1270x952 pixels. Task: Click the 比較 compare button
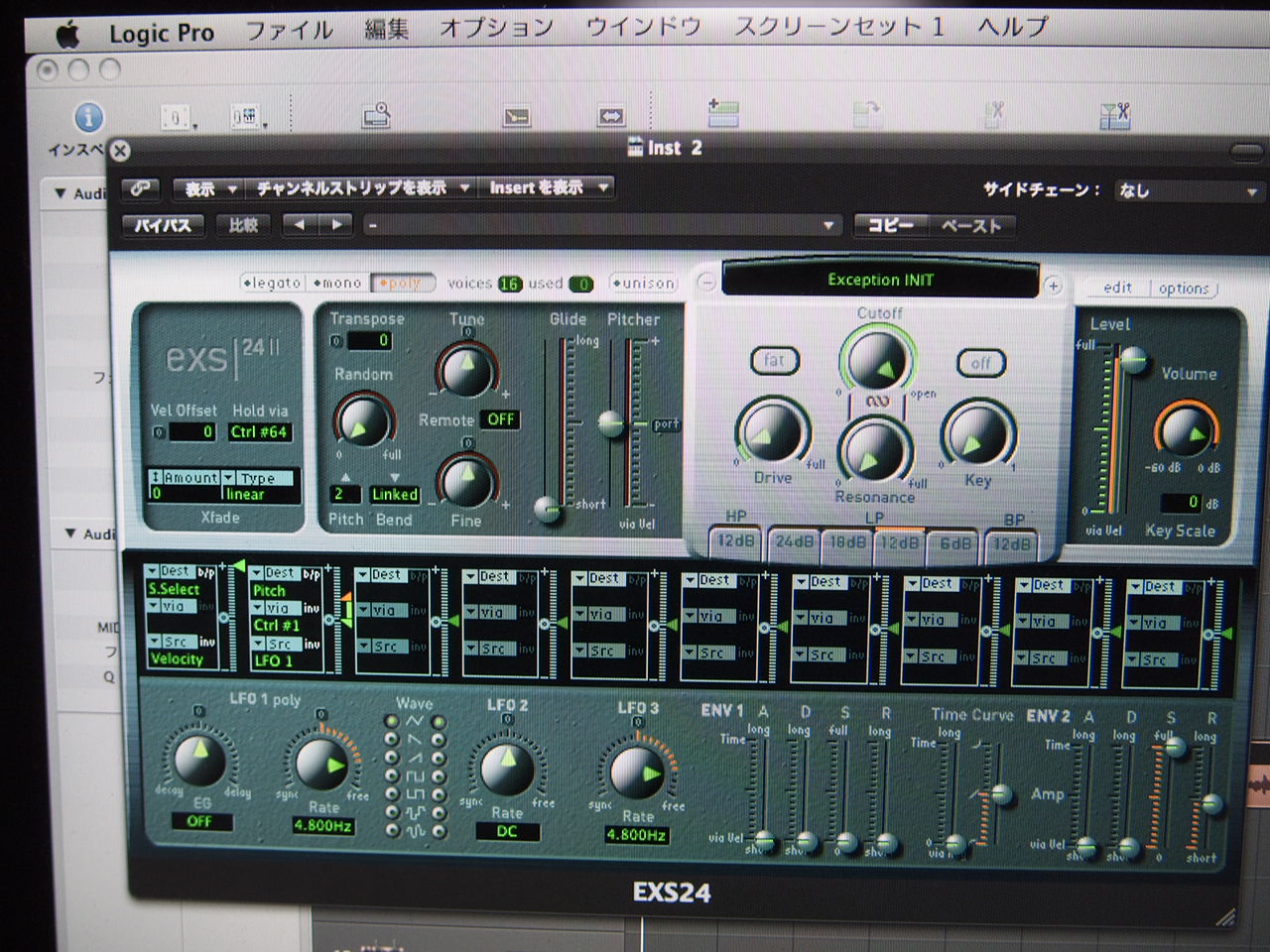243,225
